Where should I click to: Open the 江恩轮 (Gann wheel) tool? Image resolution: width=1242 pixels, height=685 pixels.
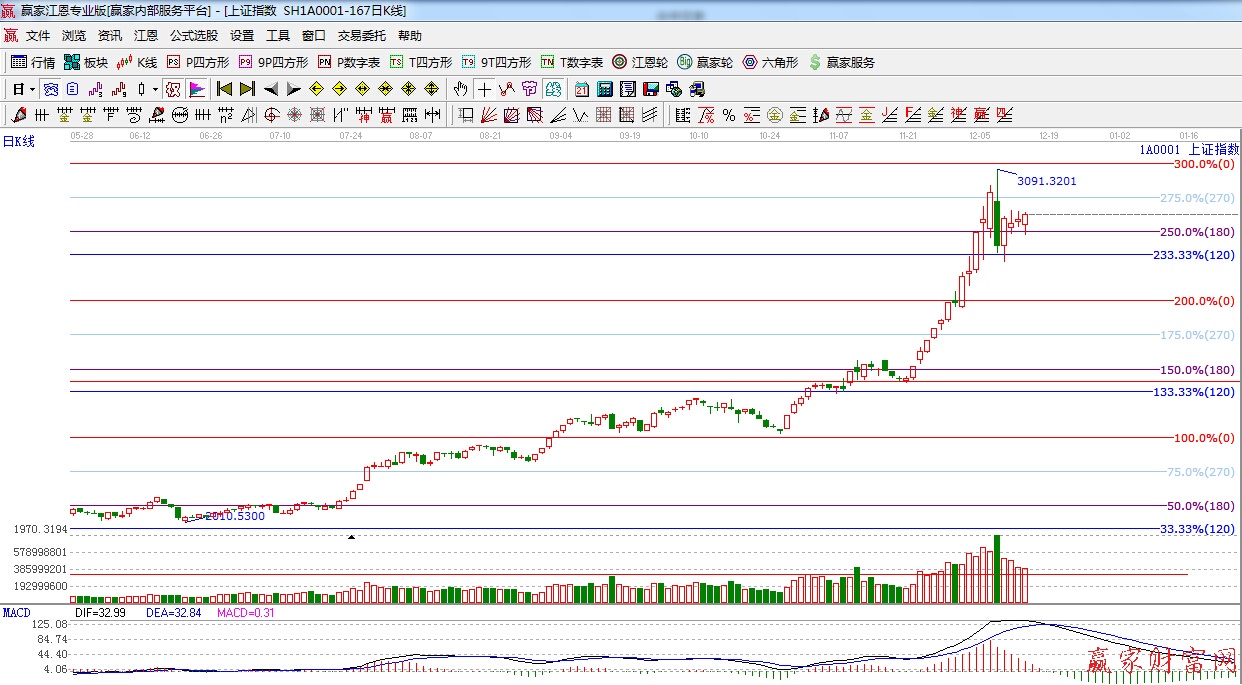point(640,62)
